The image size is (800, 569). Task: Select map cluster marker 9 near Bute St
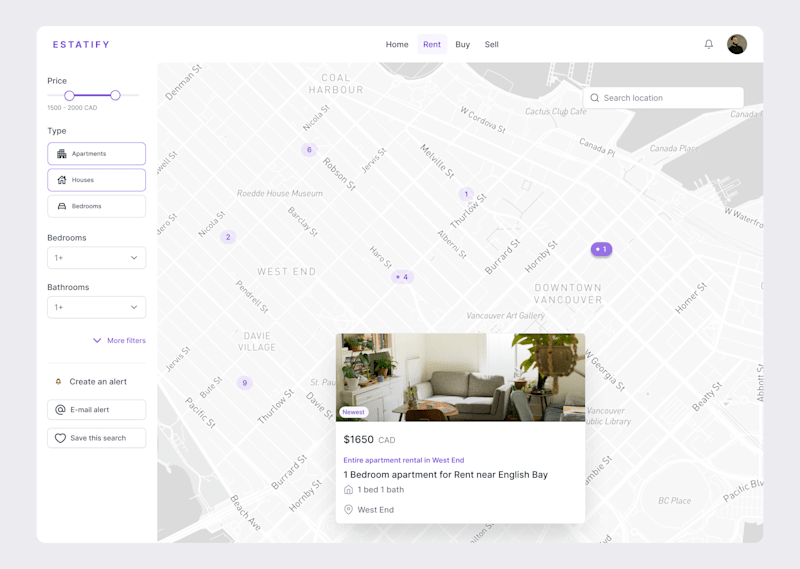pyautogui.click(x=245, y=383)
